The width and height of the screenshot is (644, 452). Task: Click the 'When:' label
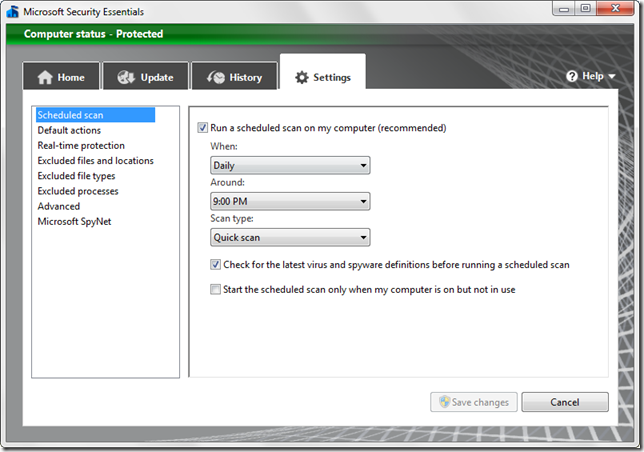click(224, 146)
